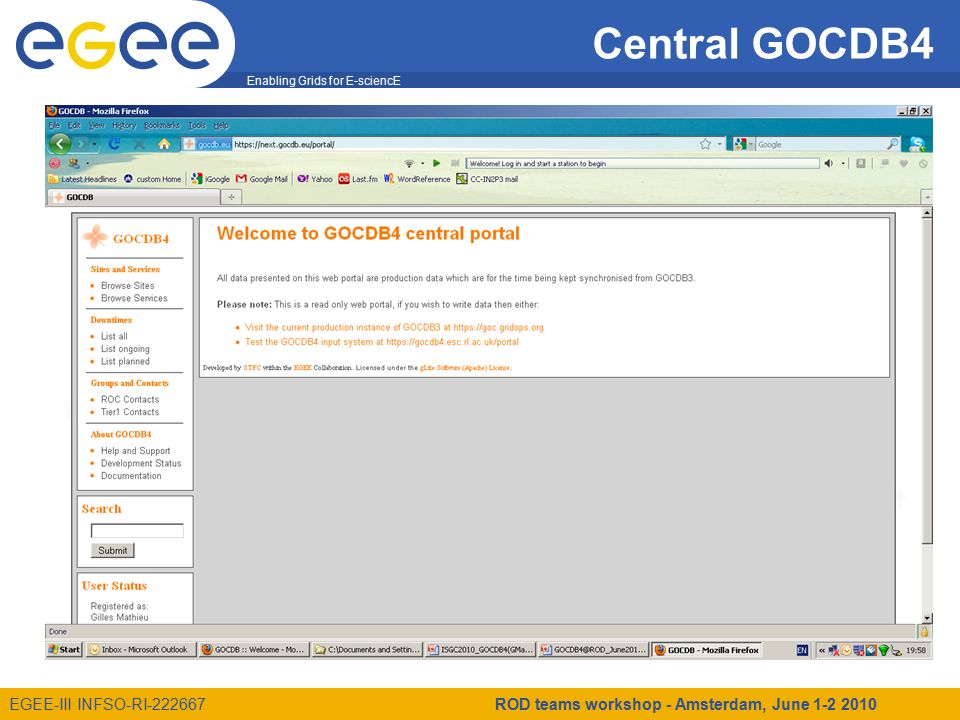Open the Help menu
This screenshot has width=960, height=720.
coord(221,125)
